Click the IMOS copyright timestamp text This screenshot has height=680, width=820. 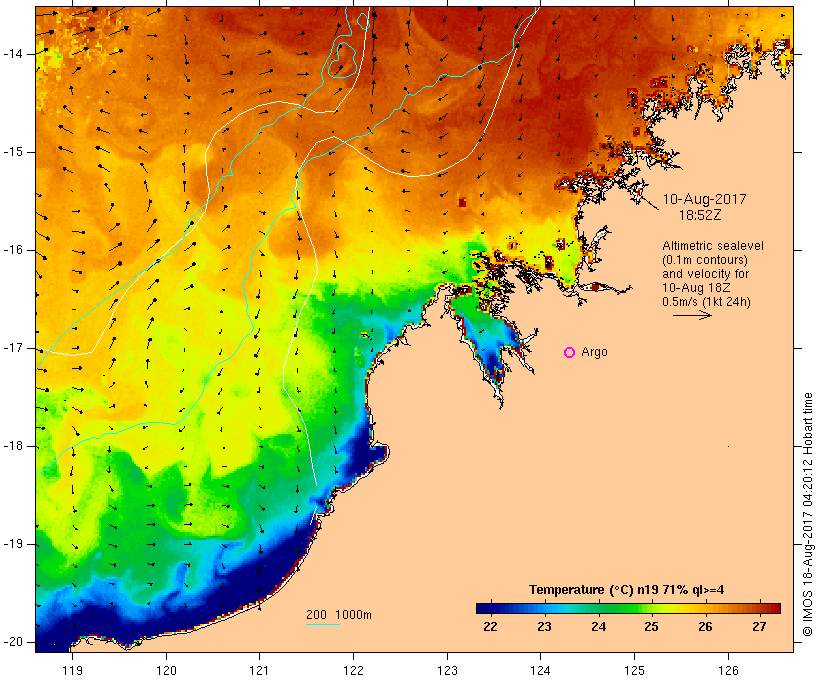807,515
